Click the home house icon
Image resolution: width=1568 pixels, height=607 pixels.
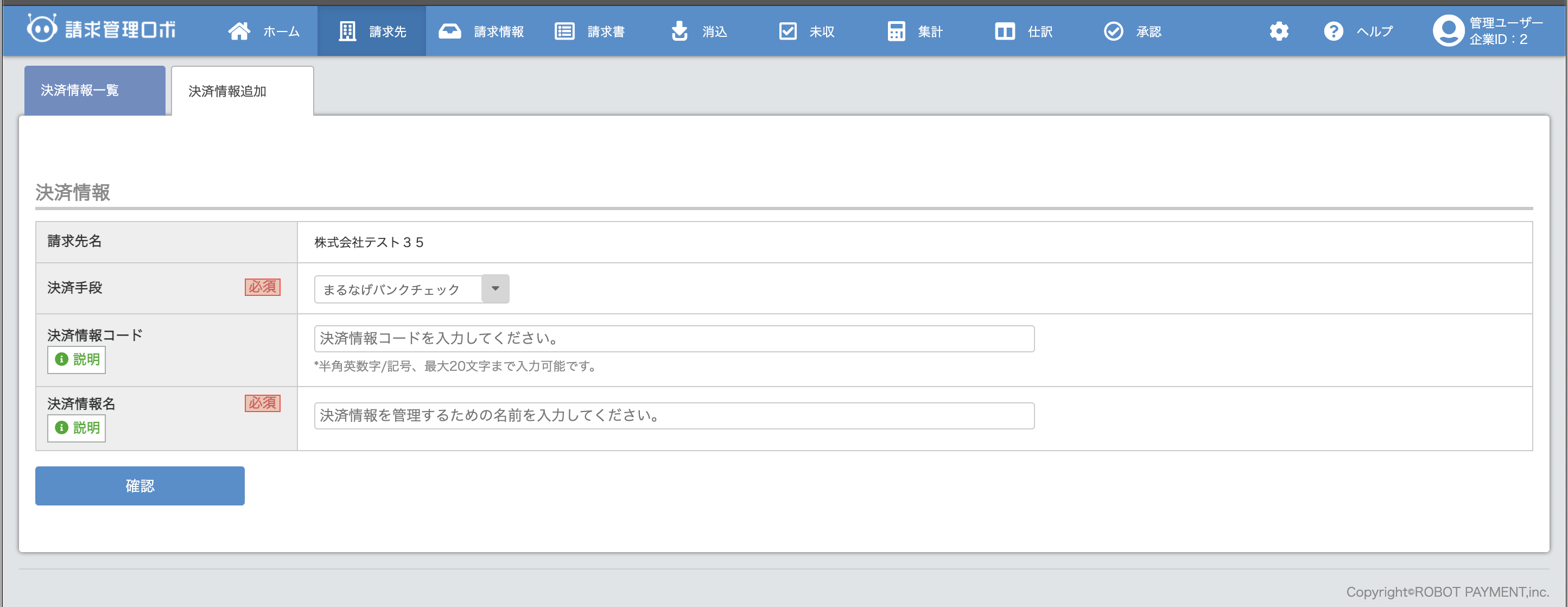click(239, 31)
